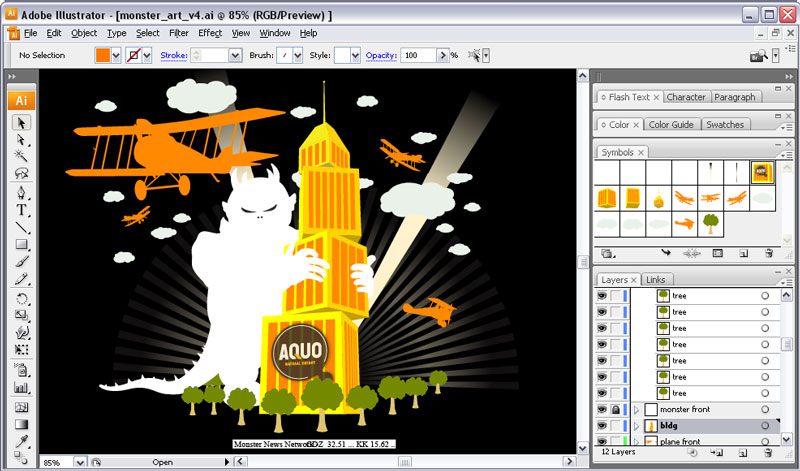Select the Direct Selection tool
The height and width of the screenshot is (471, 800).
21,139
